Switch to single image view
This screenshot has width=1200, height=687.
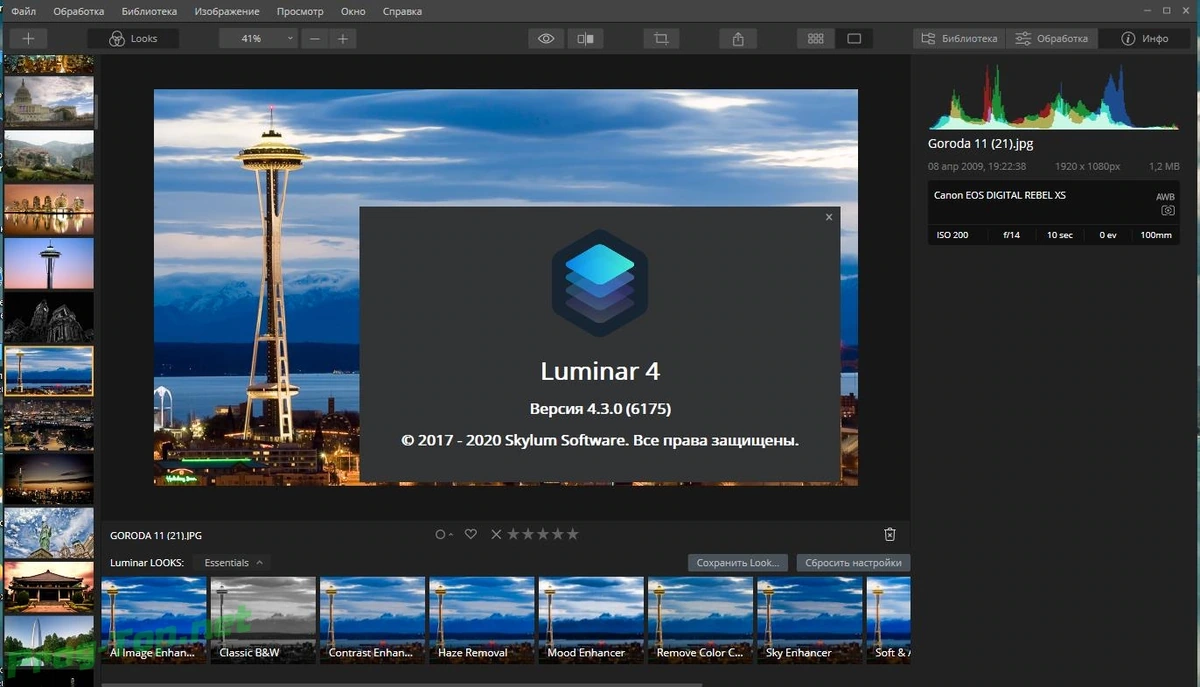(x=854, y=38)
